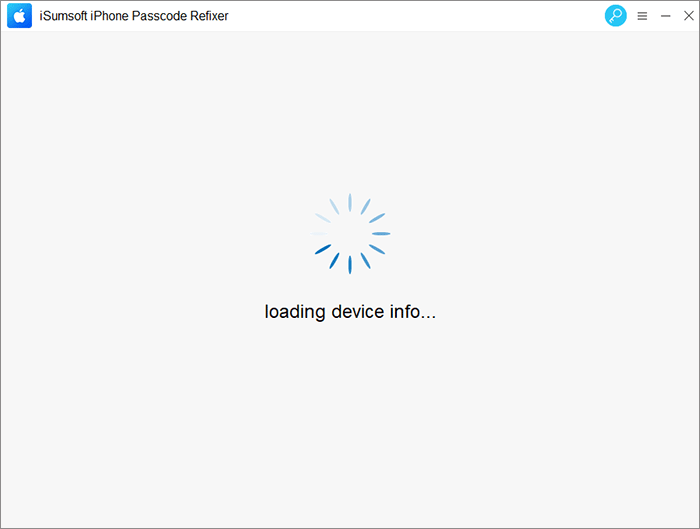Viewport: 700px width, 529px height.
Task: Click the faintest spoke of the spinner
Action: (319, 233)
